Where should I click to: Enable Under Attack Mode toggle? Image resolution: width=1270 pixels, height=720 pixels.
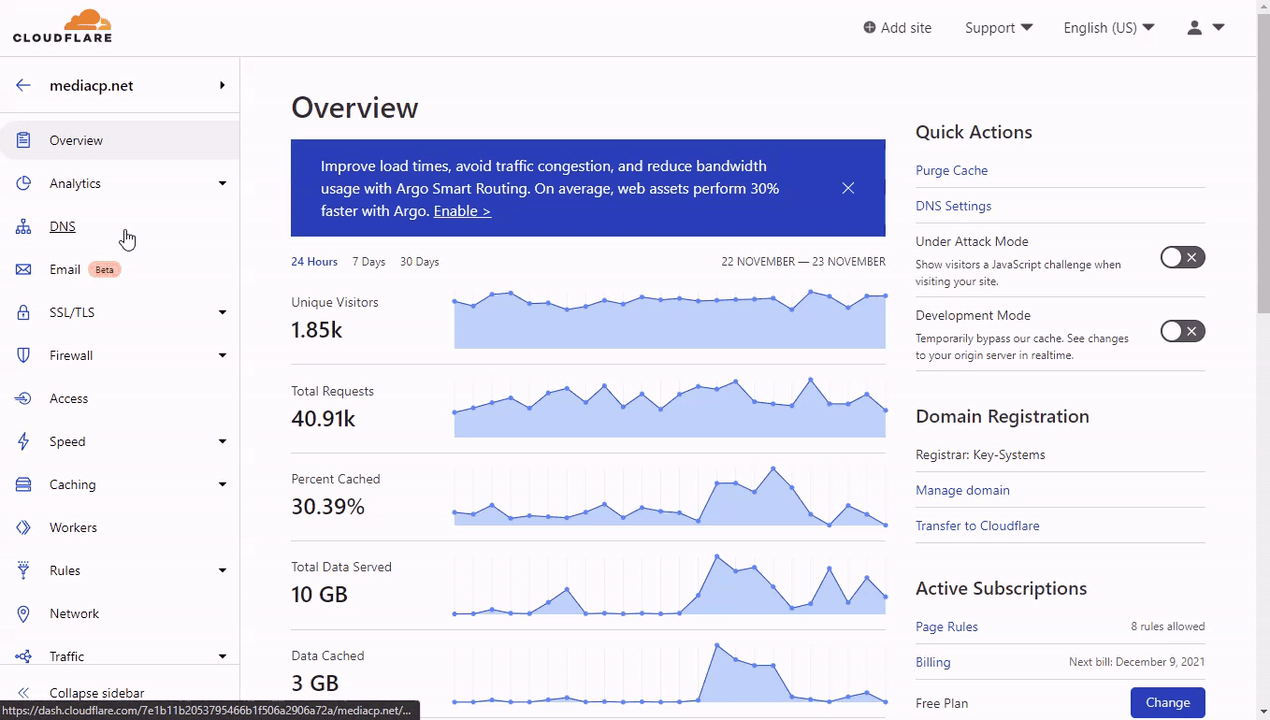pos(1182,258)
